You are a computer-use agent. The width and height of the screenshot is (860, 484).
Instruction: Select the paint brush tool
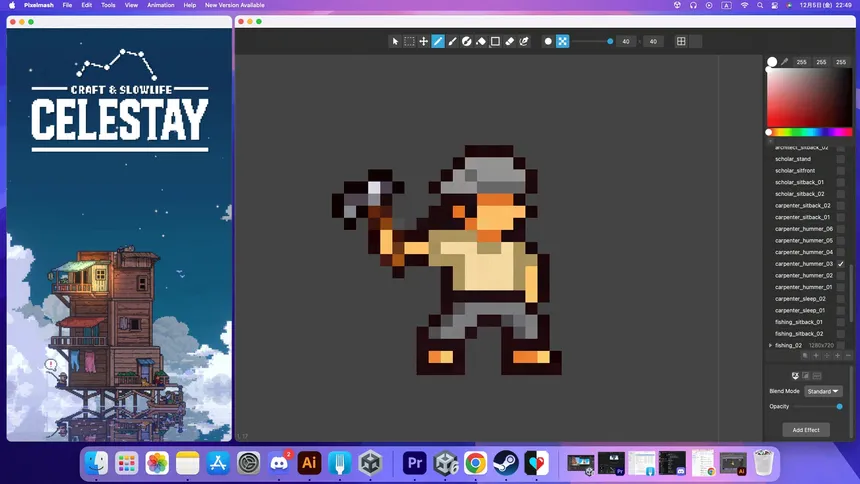click(x=452, y=41)
